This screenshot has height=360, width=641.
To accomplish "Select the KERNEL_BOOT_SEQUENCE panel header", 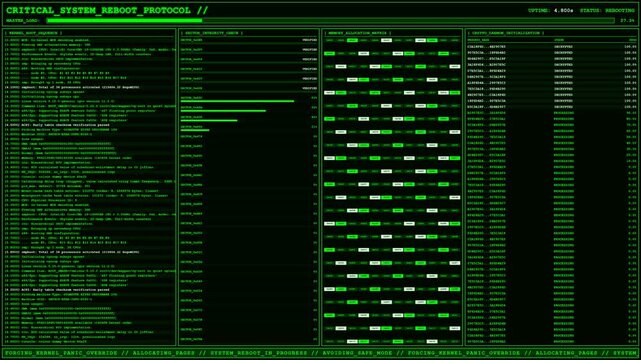I will (34, 33).
